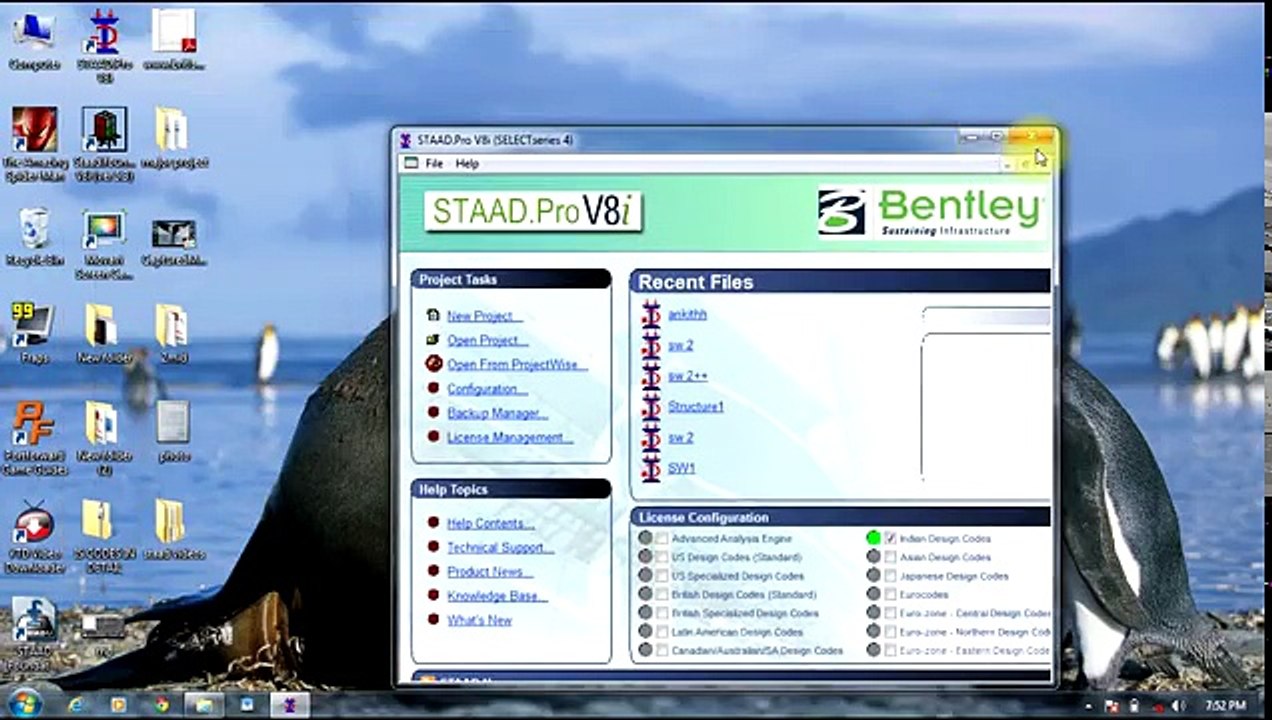
Task: Enable US Specialized Design Codes checkbox
Action: point(662,576)
